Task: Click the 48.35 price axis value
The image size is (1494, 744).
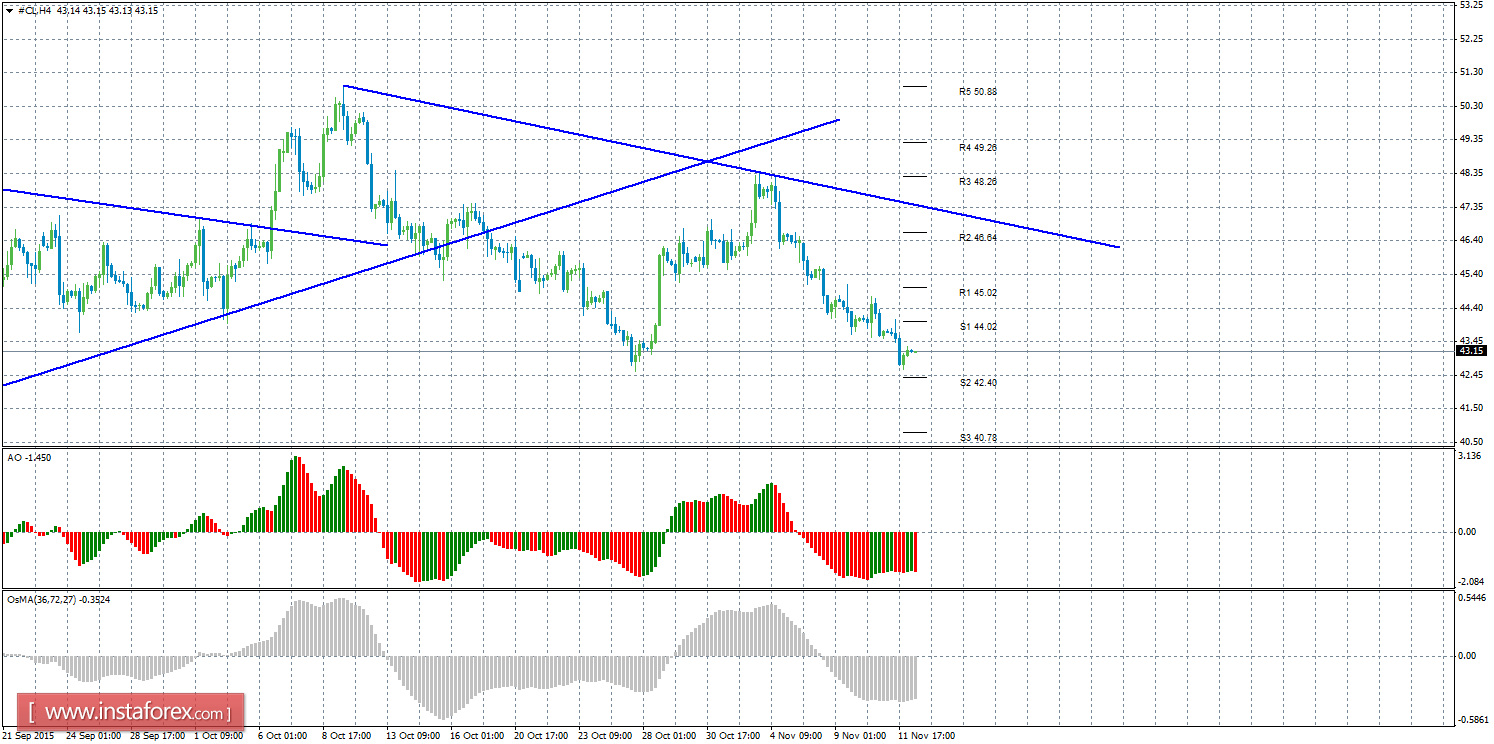Action: [1470, 173]
